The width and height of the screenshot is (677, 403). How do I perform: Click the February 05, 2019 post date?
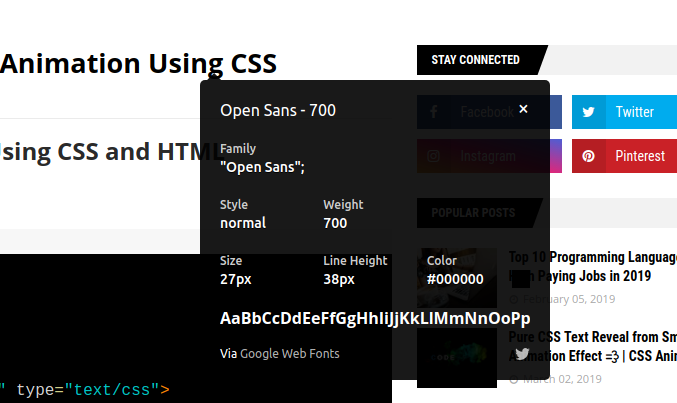[x=569, y=299]
